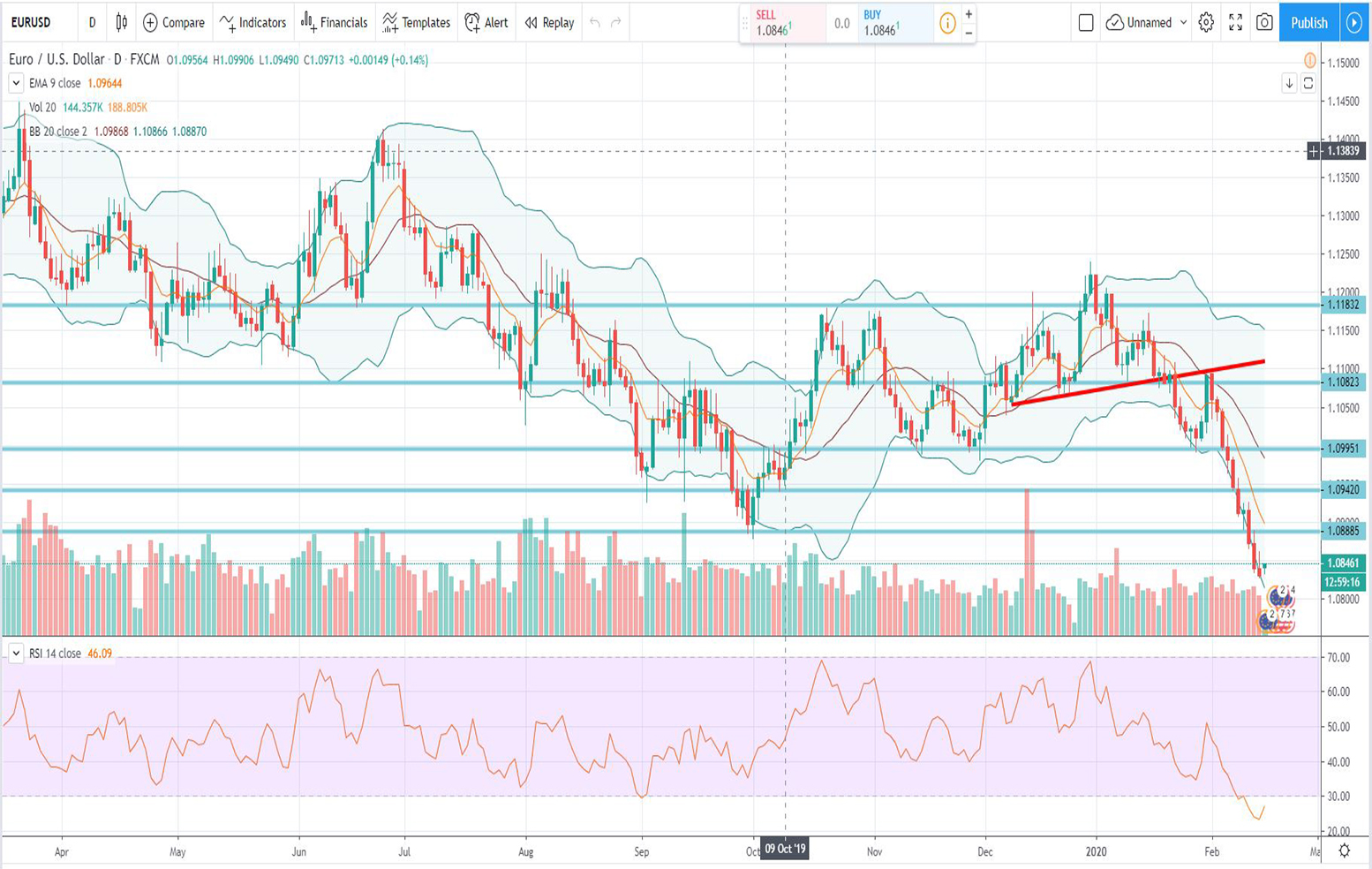The width and height of the screenshot is (1372, 869).
Task: Click the Compare symbol plus icon
Action: 151,23
